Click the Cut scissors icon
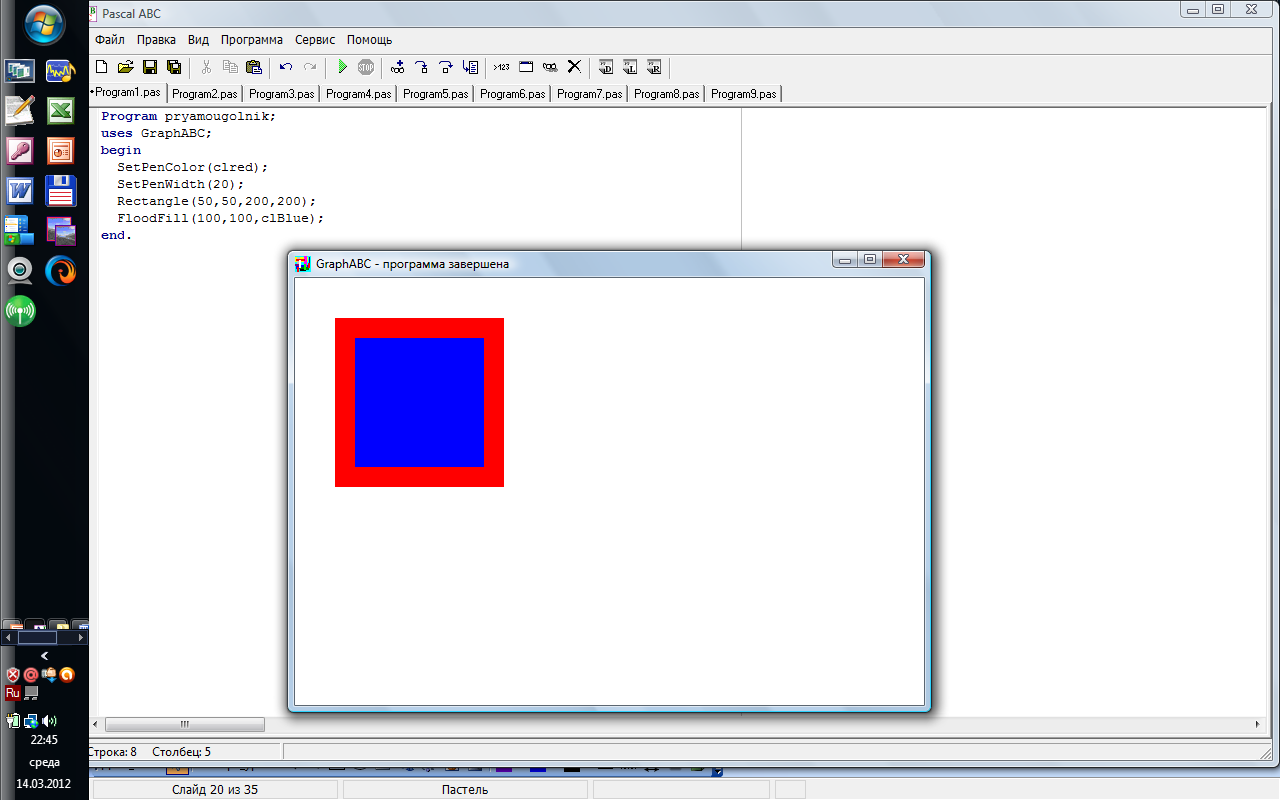Screen dimensions: 1280x800 206,67
